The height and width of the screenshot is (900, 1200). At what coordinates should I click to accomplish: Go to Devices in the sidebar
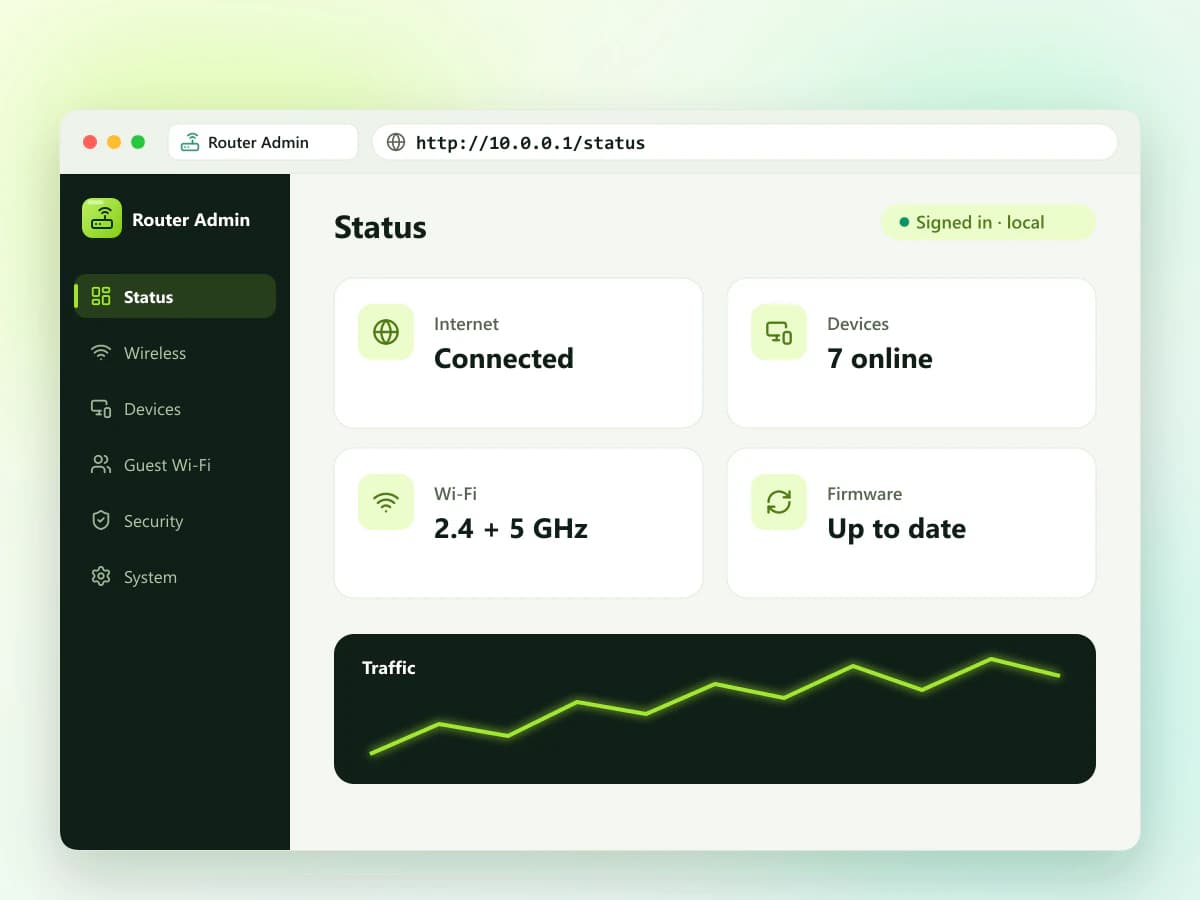(175, 408)
